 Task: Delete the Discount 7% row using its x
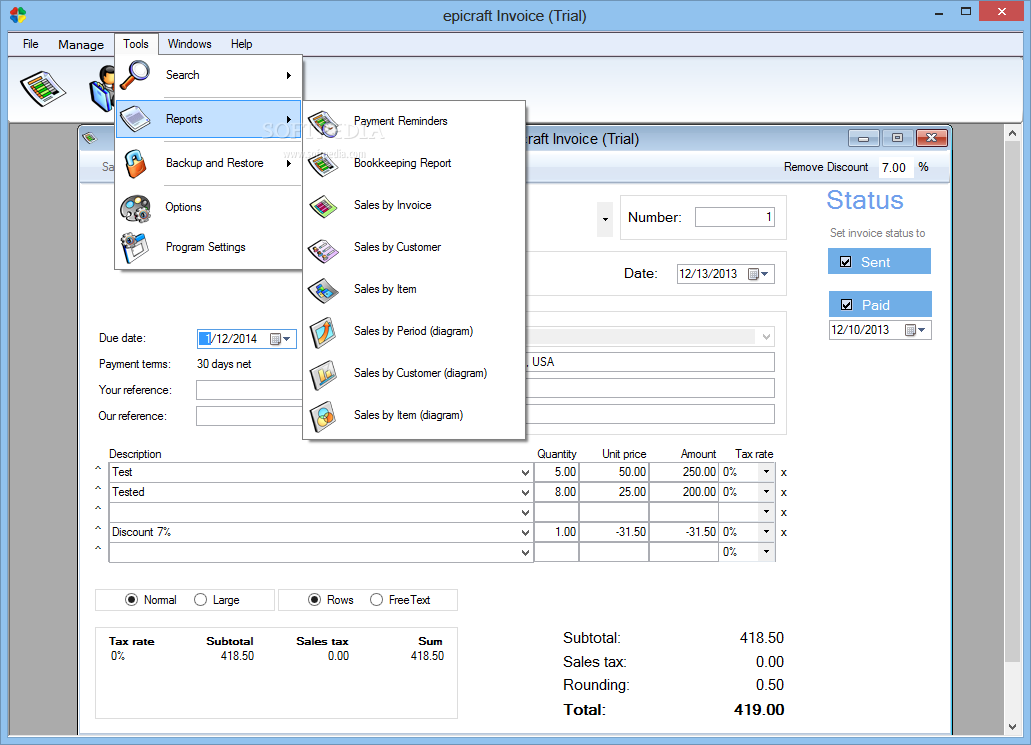pyautogui.click(x=784, y=533)
